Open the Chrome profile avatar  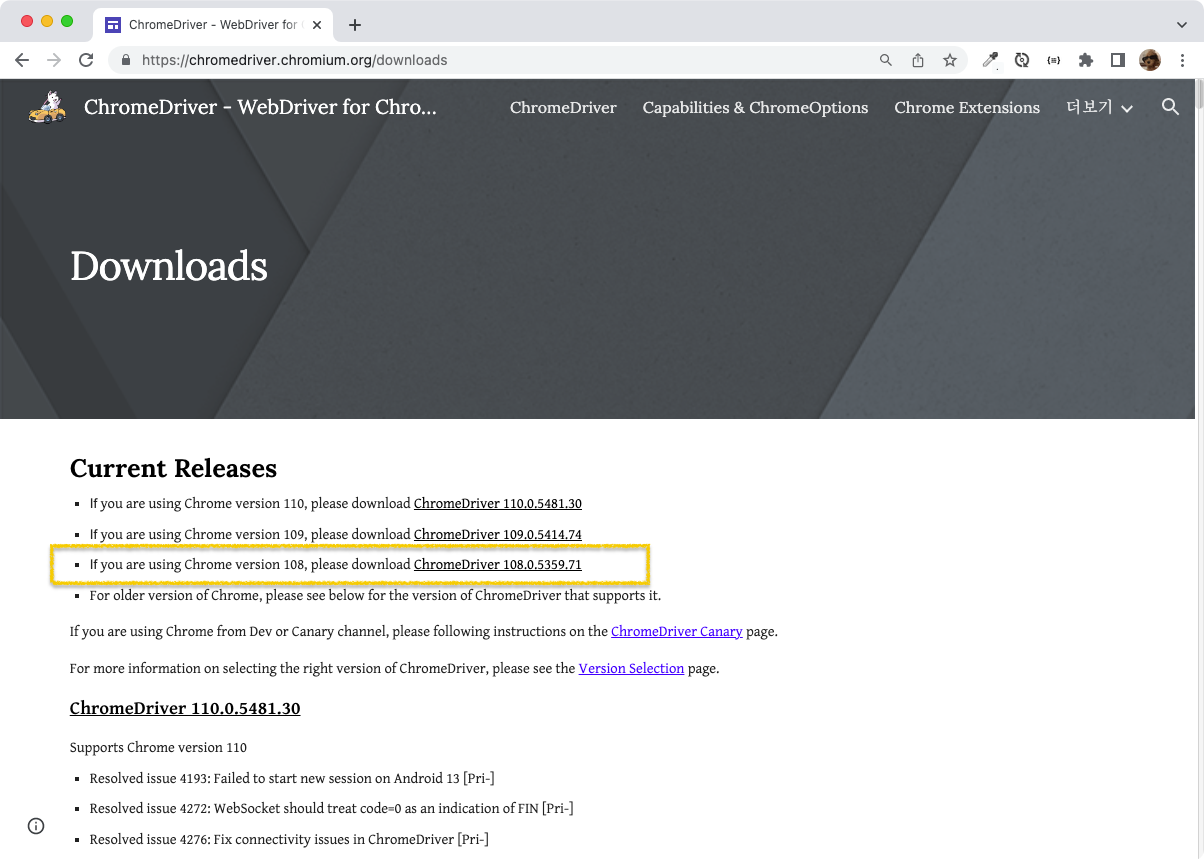[1150, 60]
